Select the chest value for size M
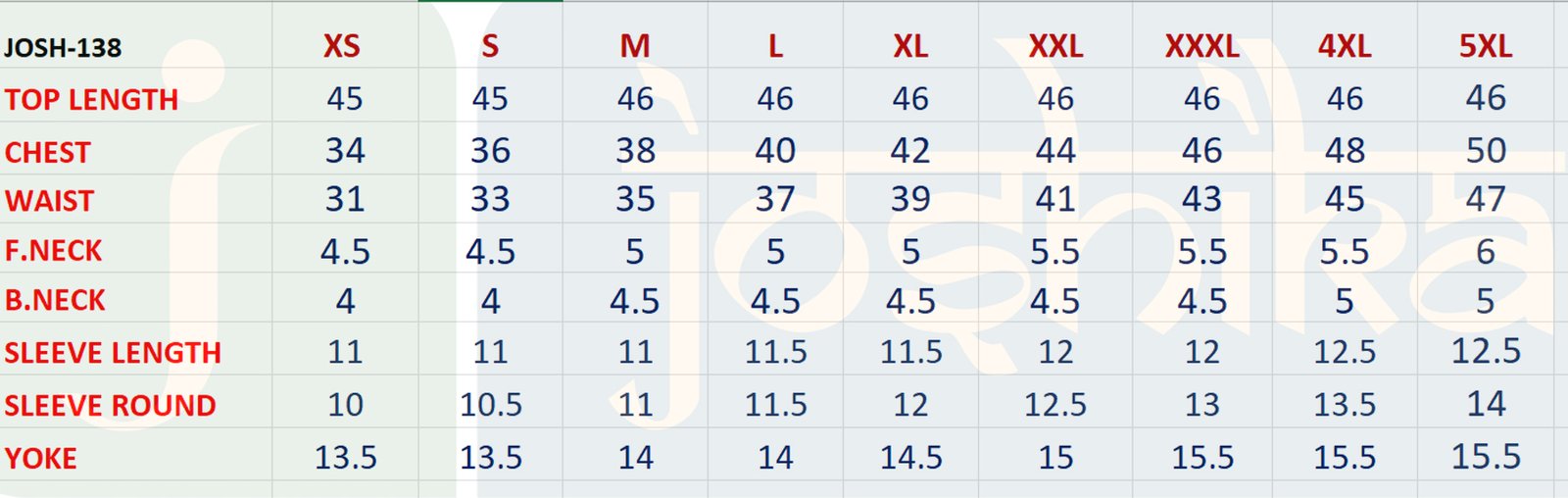Screen dimensions: 1568x498 pyautogui.click(x=635, y=151)
